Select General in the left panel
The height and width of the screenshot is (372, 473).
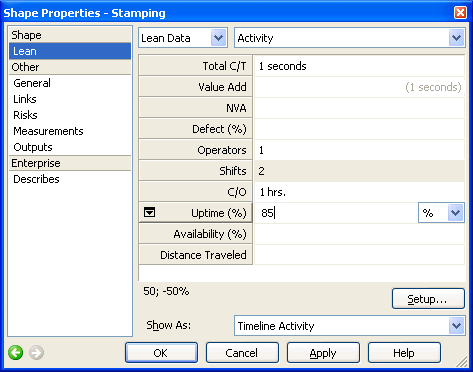[32, 83]
